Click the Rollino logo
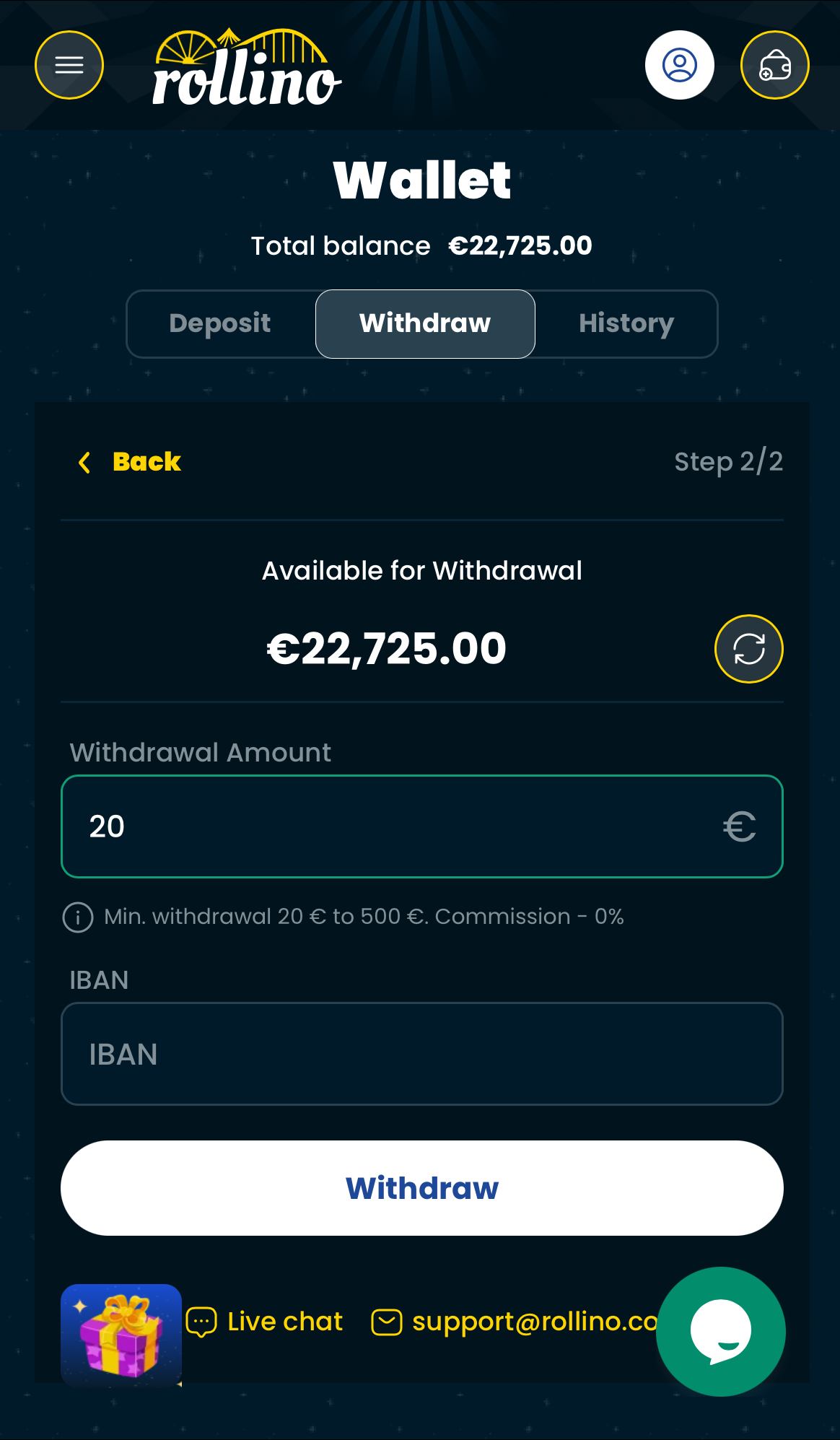Viewport: 840px width, 1440px height. (x=246, y=69)
